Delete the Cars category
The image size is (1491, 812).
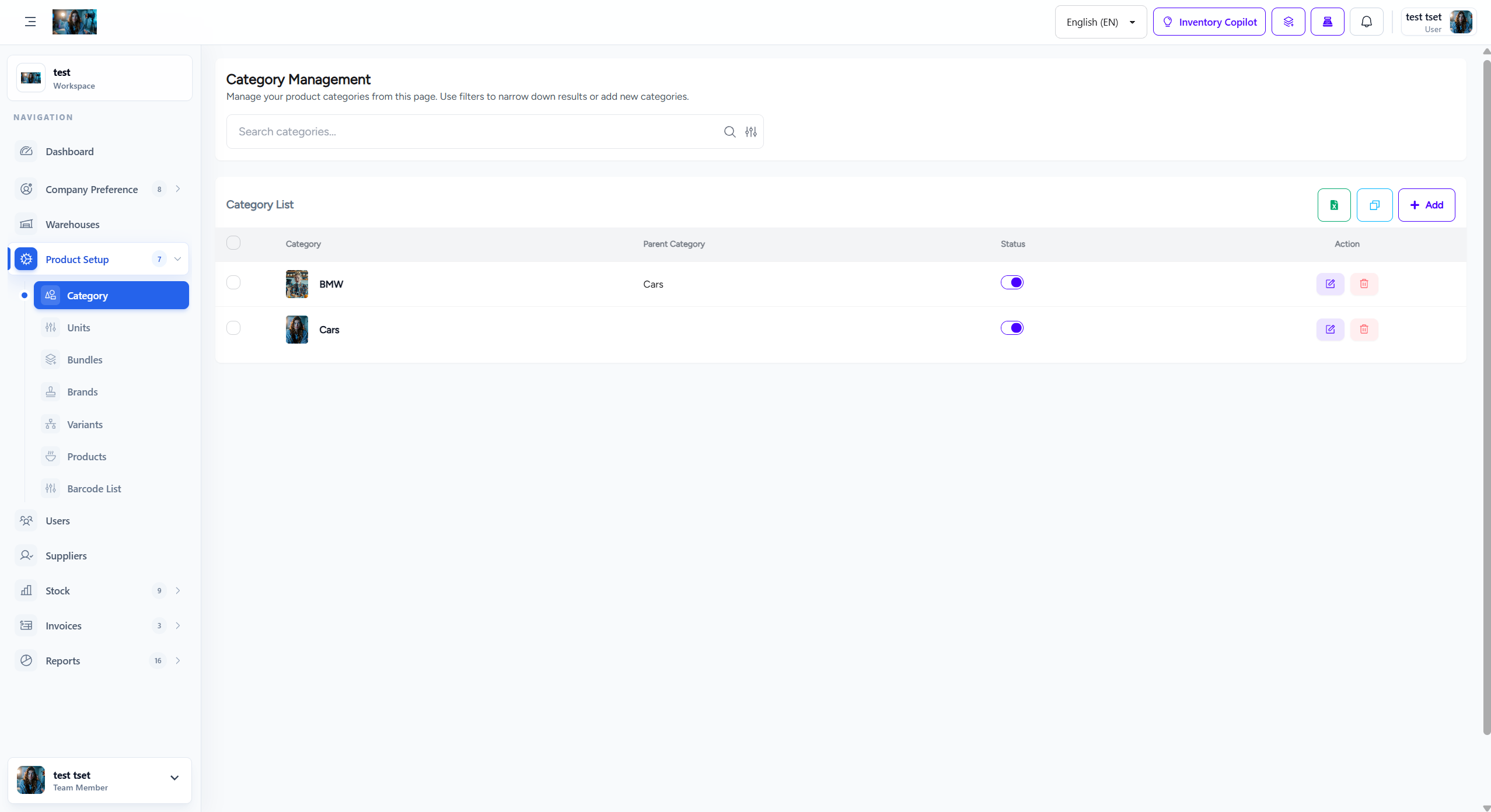point(1364,330)
